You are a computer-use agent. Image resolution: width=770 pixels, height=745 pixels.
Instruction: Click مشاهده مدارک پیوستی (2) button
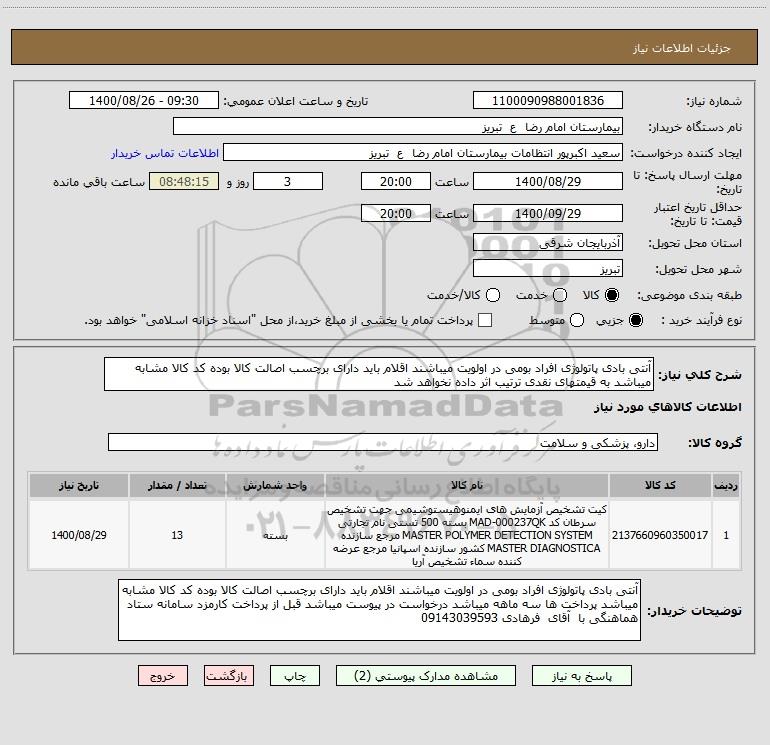pyautogui.click(x=426, y=676)
